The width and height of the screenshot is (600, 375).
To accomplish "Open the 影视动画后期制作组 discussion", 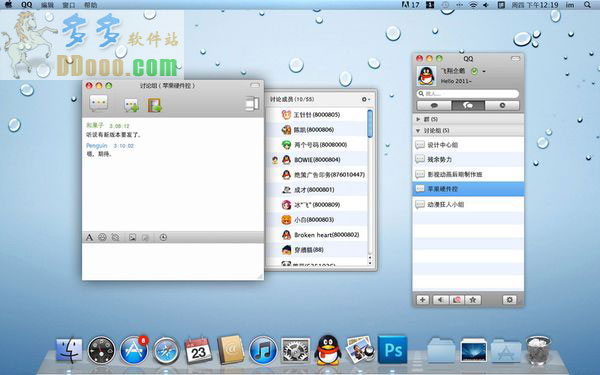I will coord(468,174).
